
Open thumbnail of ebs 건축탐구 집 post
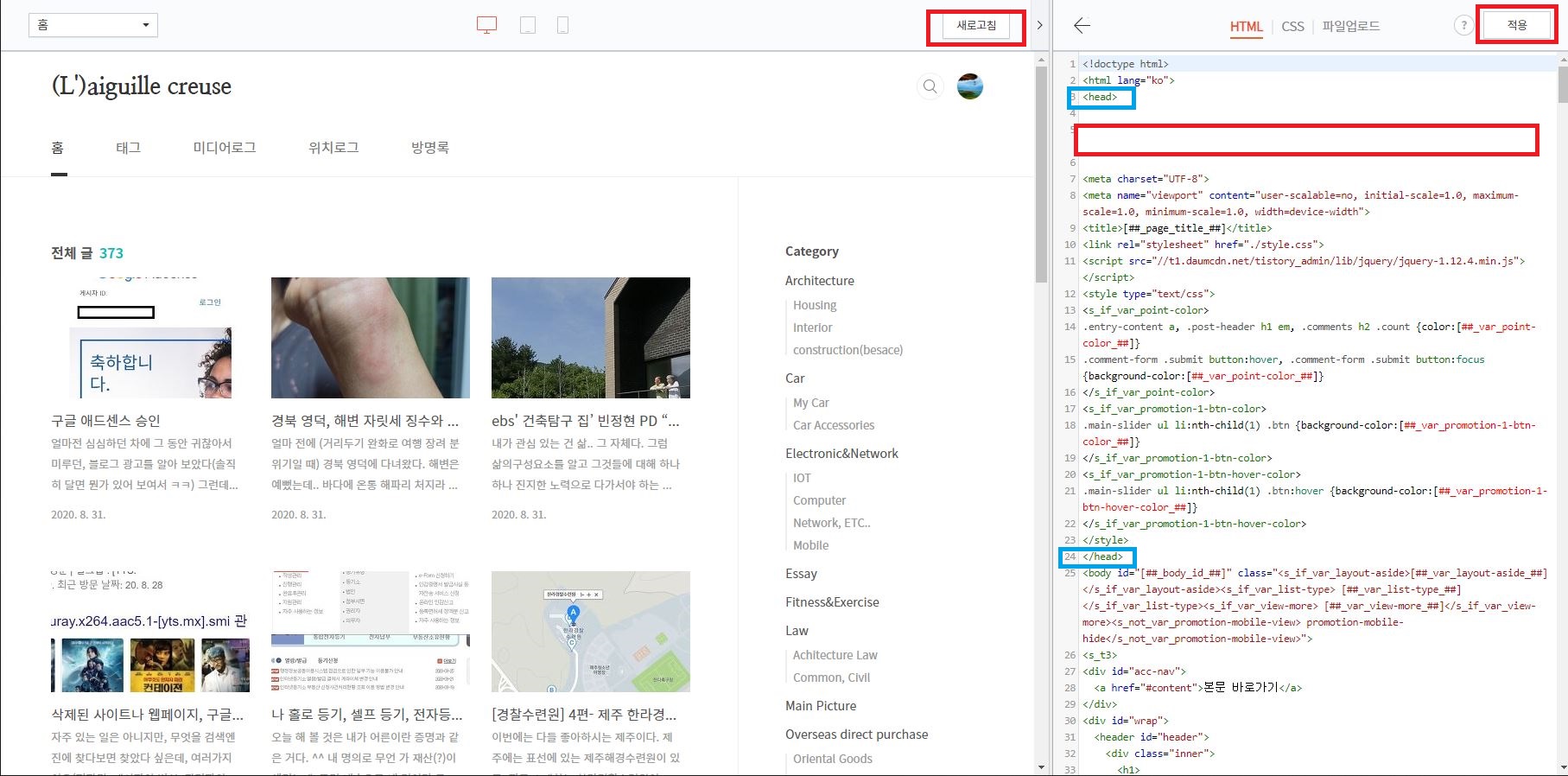(591, 338)
